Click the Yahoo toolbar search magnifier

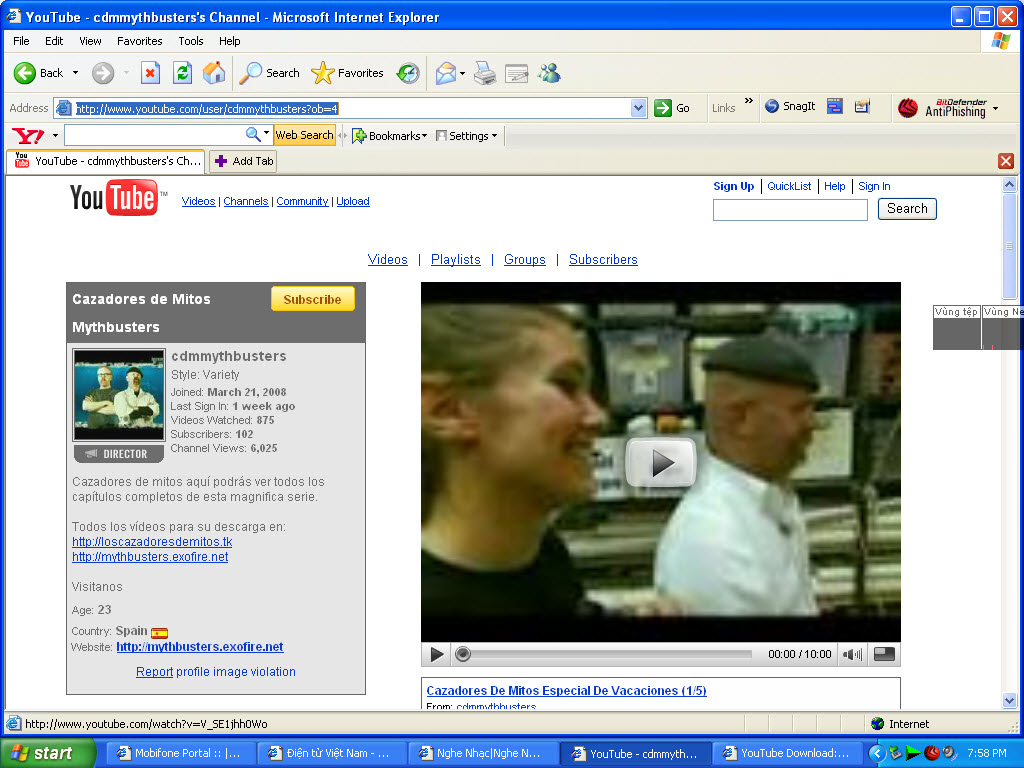[x=253, y=135]
